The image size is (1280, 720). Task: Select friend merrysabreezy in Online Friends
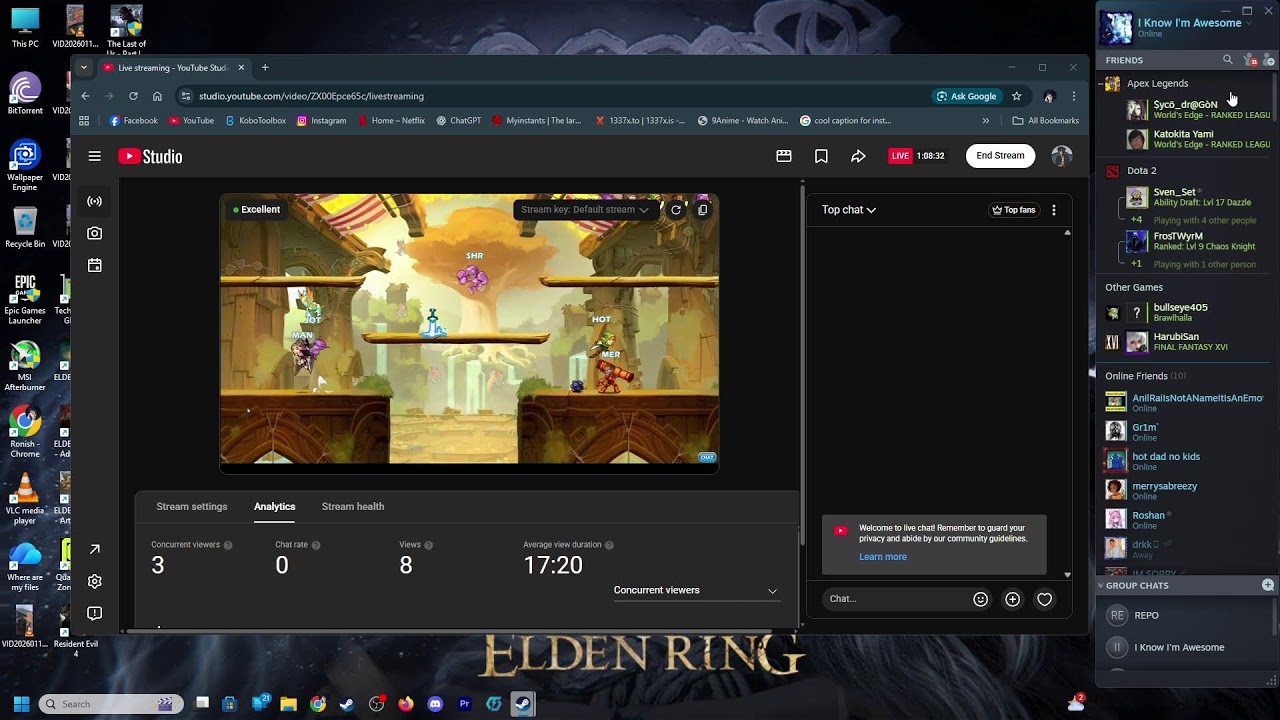(x=1185, y=491)
